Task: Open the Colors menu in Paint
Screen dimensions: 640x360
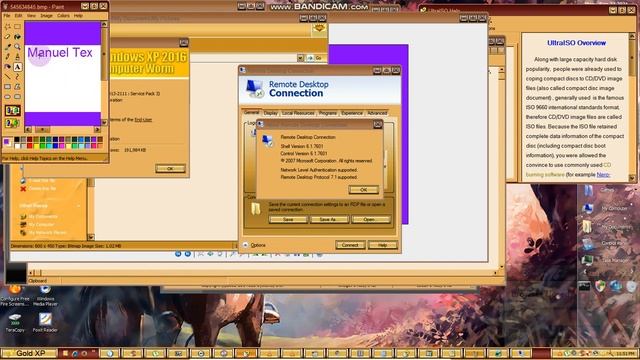Action: [x=63, y=16]
